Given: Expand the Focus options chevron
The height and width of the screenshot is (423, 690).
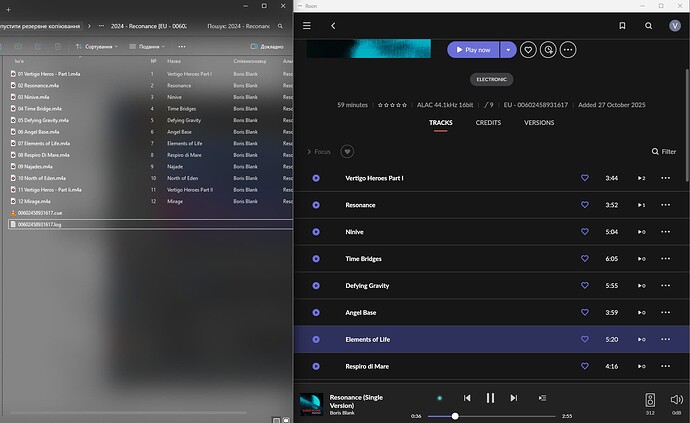Looking at the screenshot, I should click(309, 152).
